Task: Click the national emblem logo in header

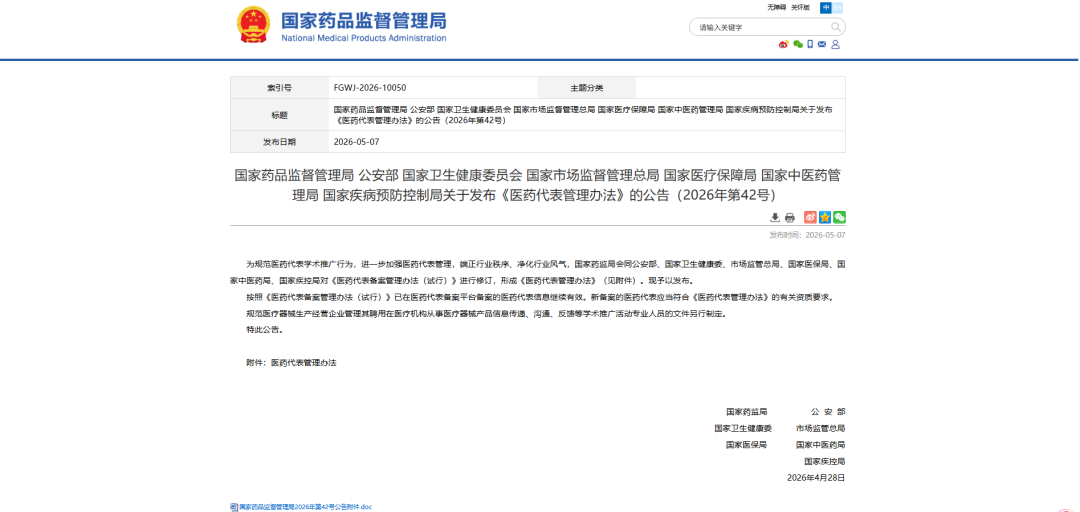Action: point(254,25)
